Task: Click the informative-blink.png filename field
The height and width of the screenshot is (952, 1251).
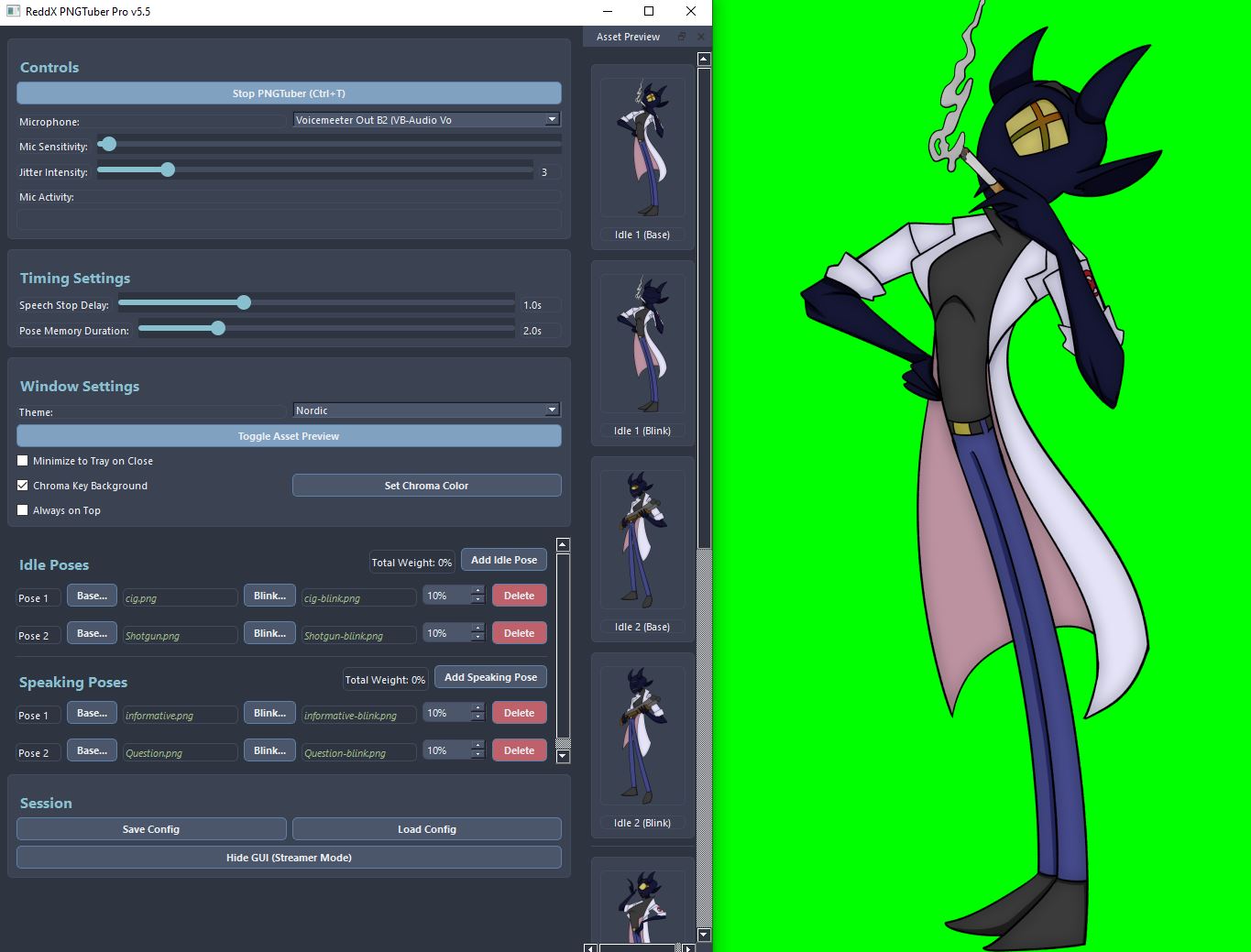Action: tap(358, 716)
